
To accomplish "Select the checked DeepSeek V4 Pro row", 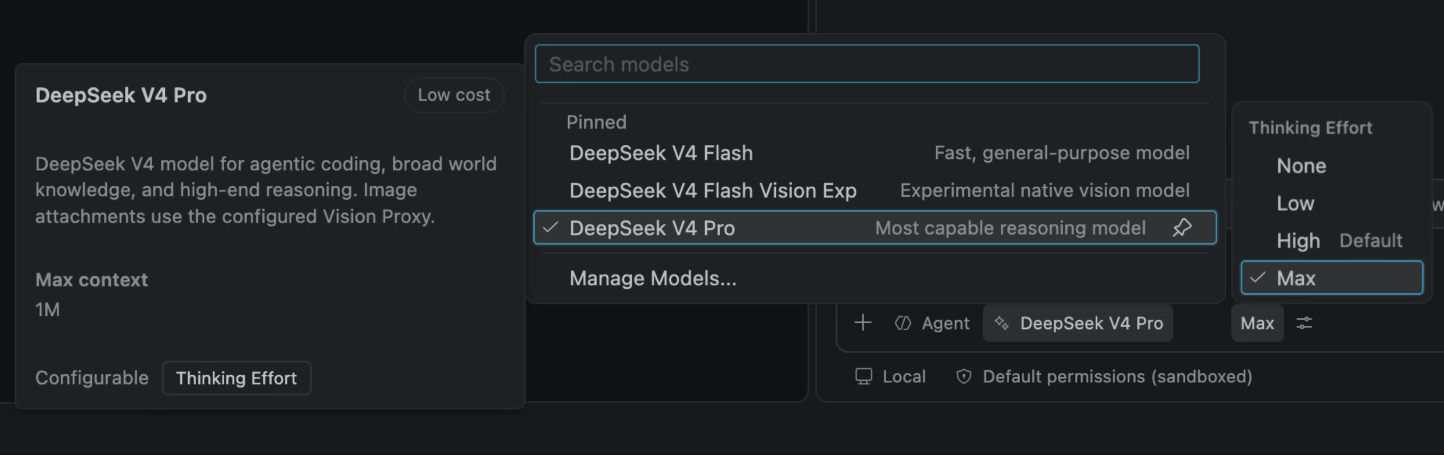I will (x=875, y=228).
